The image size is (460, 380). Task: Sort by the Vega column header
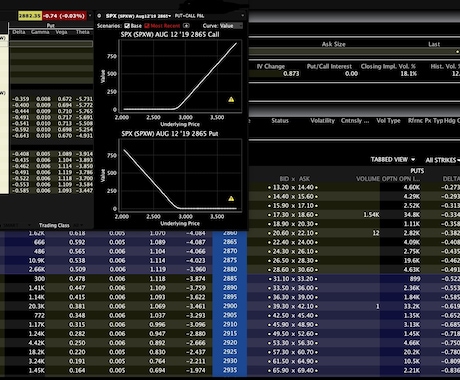pyautogui.click(x=62, y=32)
